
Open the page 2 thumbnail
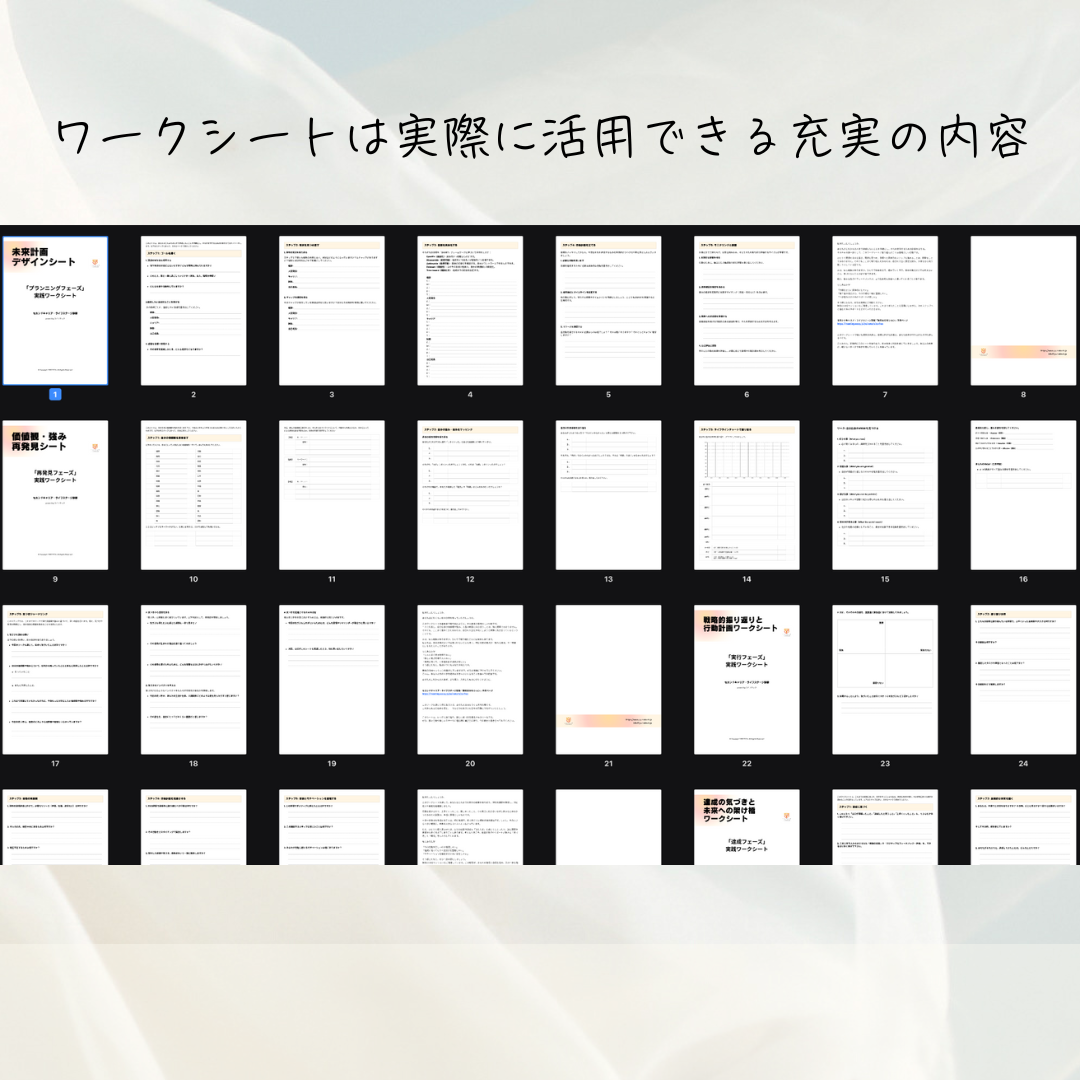[194, 311]
